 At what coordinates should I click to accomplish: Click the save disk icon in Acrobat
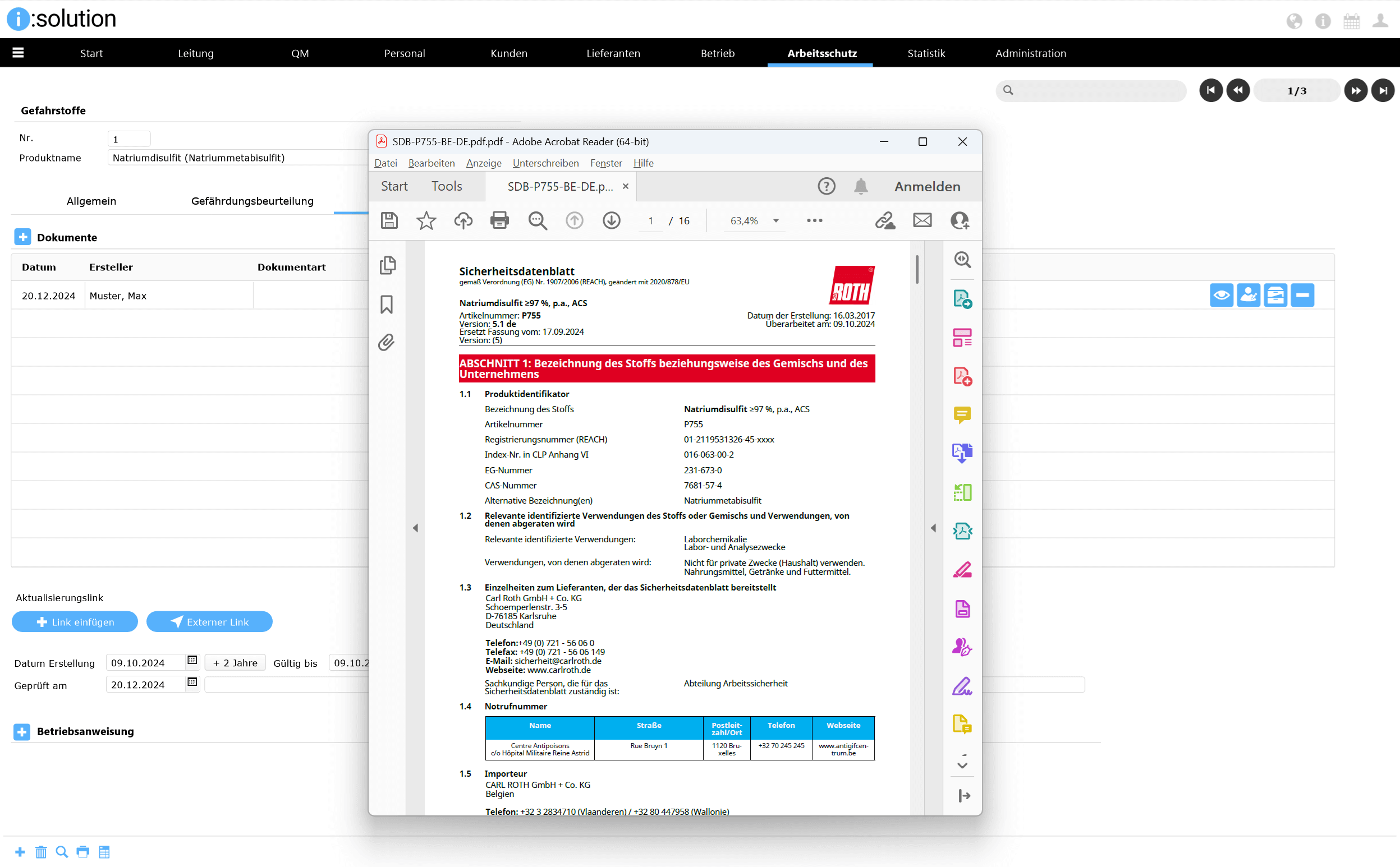(389, 220)
